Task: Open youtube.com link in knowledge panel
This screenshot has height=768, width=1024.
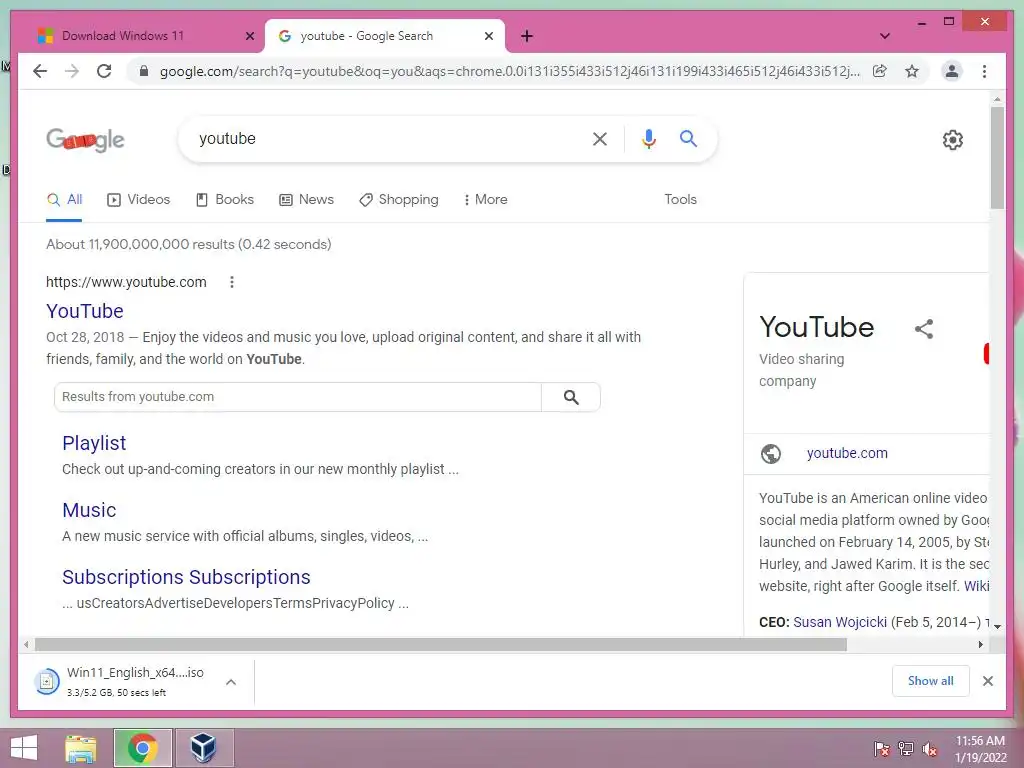Action: [x=847, y=453]
